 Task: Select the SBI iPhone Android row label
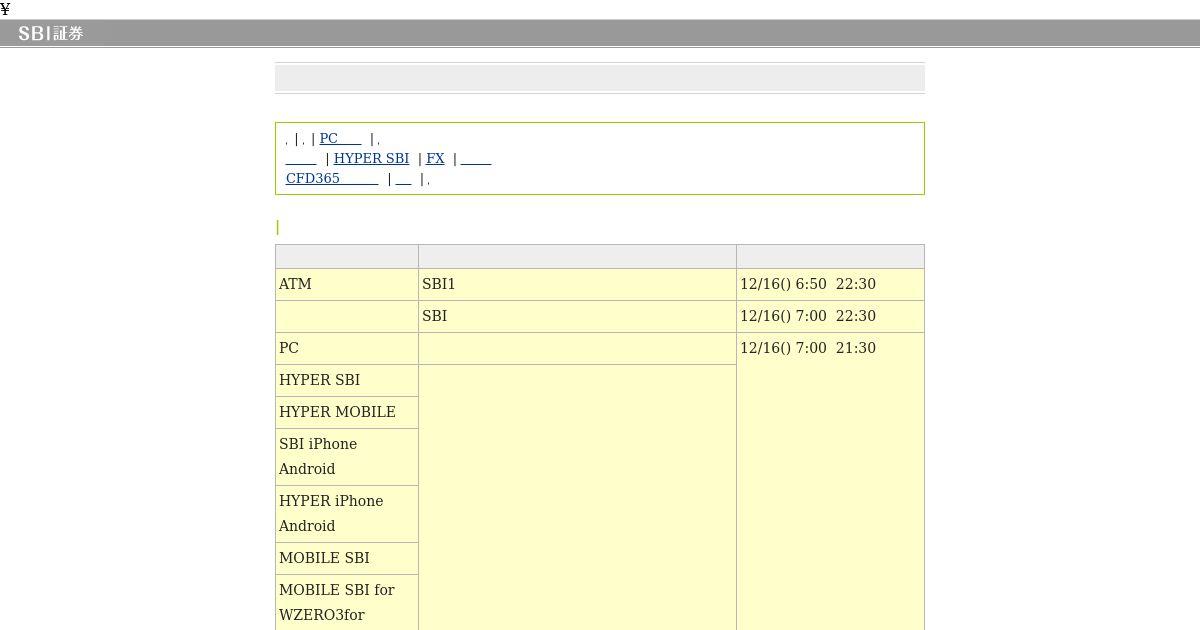pyautogui.click(x=347, y=456)
